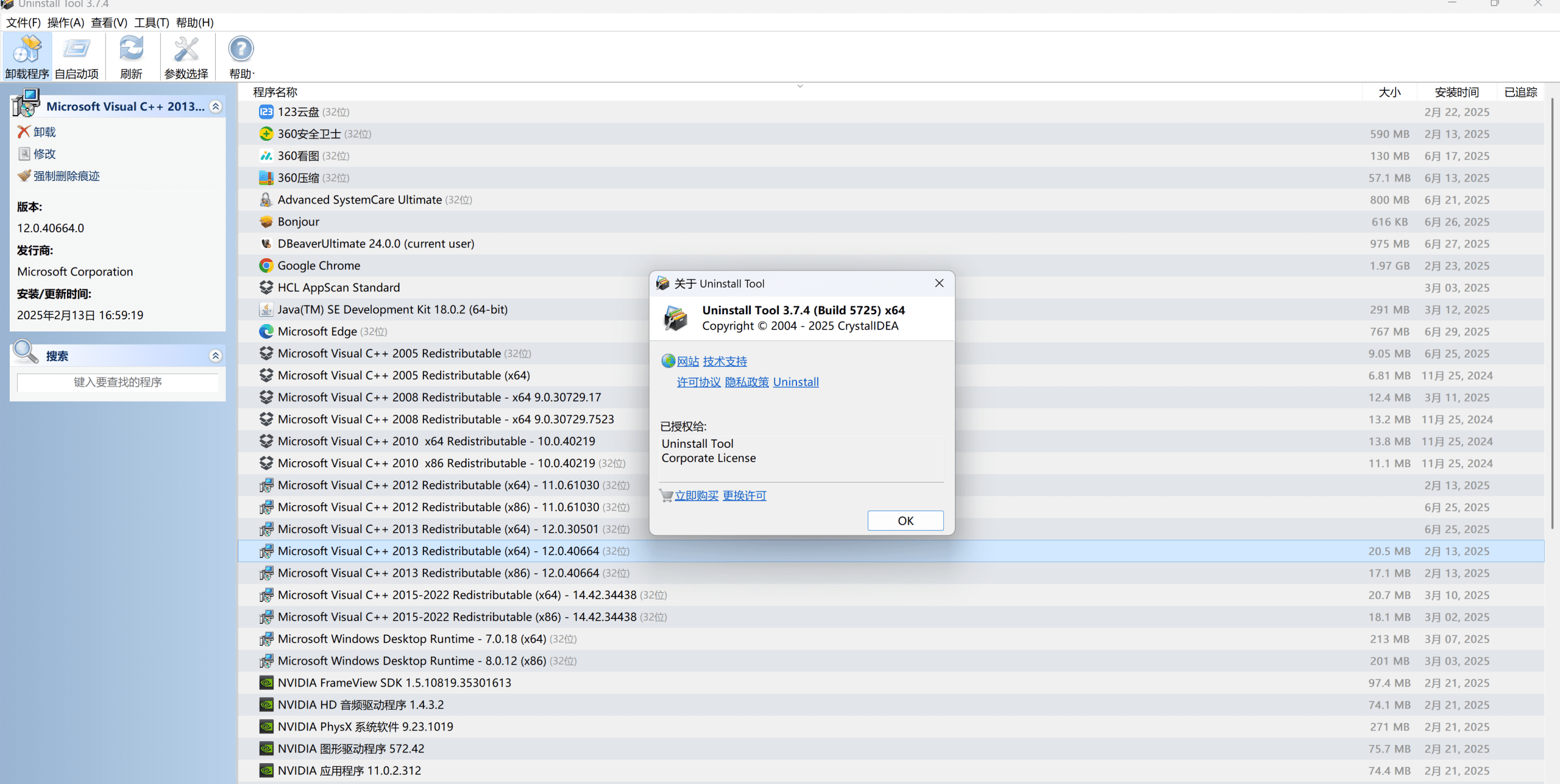Select Visual C++ 2012 Redistributable (x64) icon
This screenshot has width=1560, height=784.
click(266, 486)
